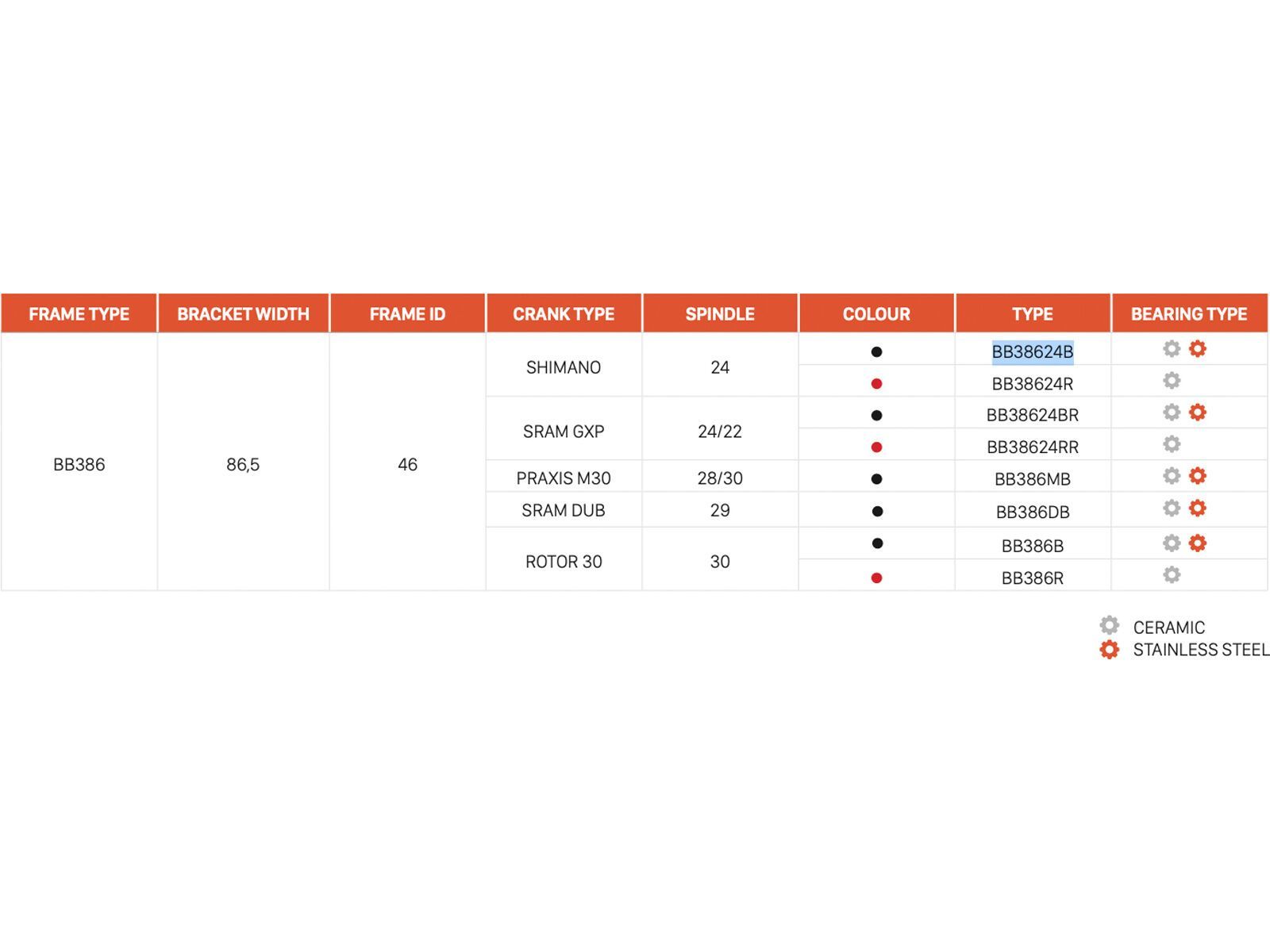Click the orange gear in BB386MB row

pyautogui.click(x=1197, y=476)
